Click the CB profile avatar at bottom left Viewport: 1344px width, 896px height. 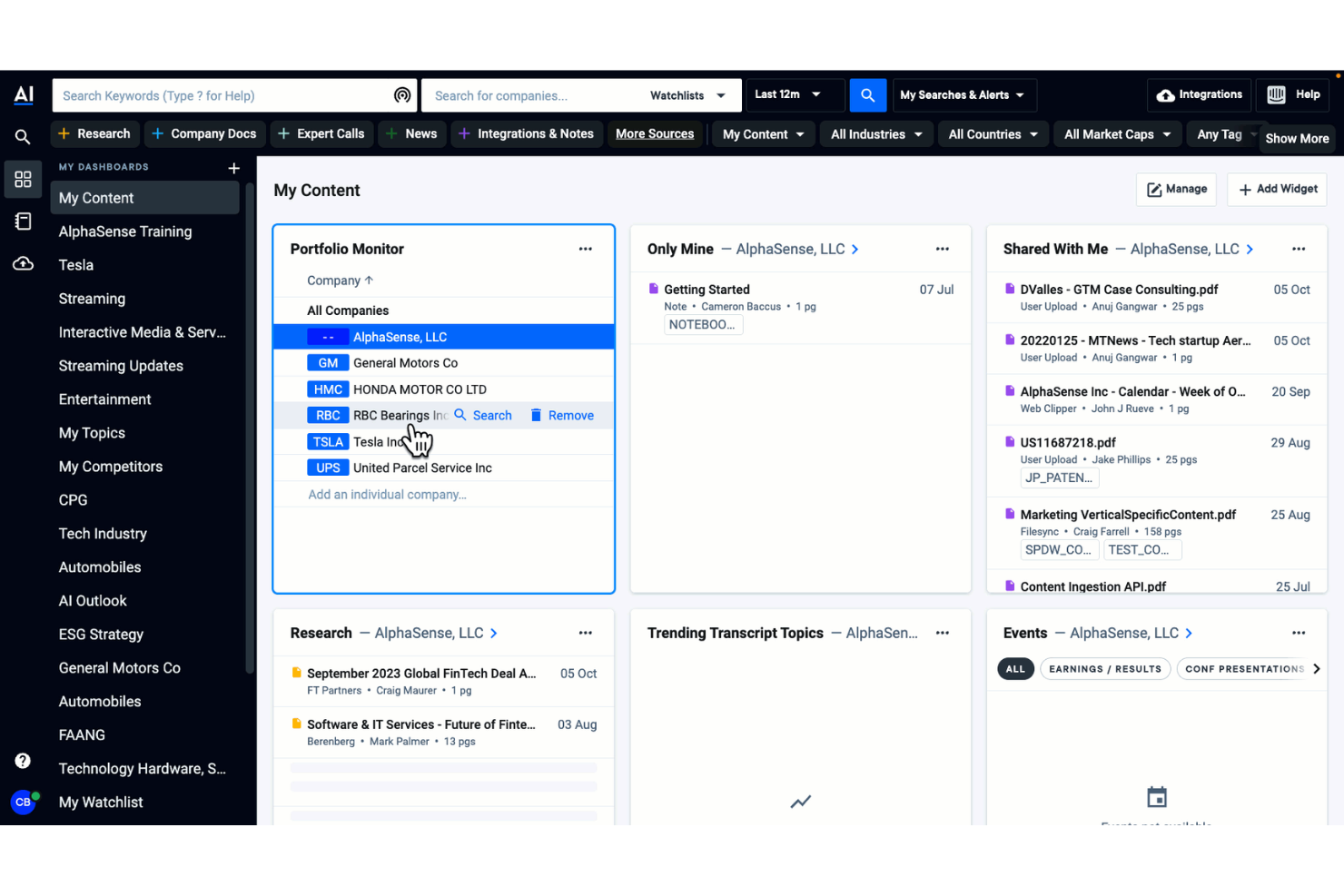[x=23, y=802]
